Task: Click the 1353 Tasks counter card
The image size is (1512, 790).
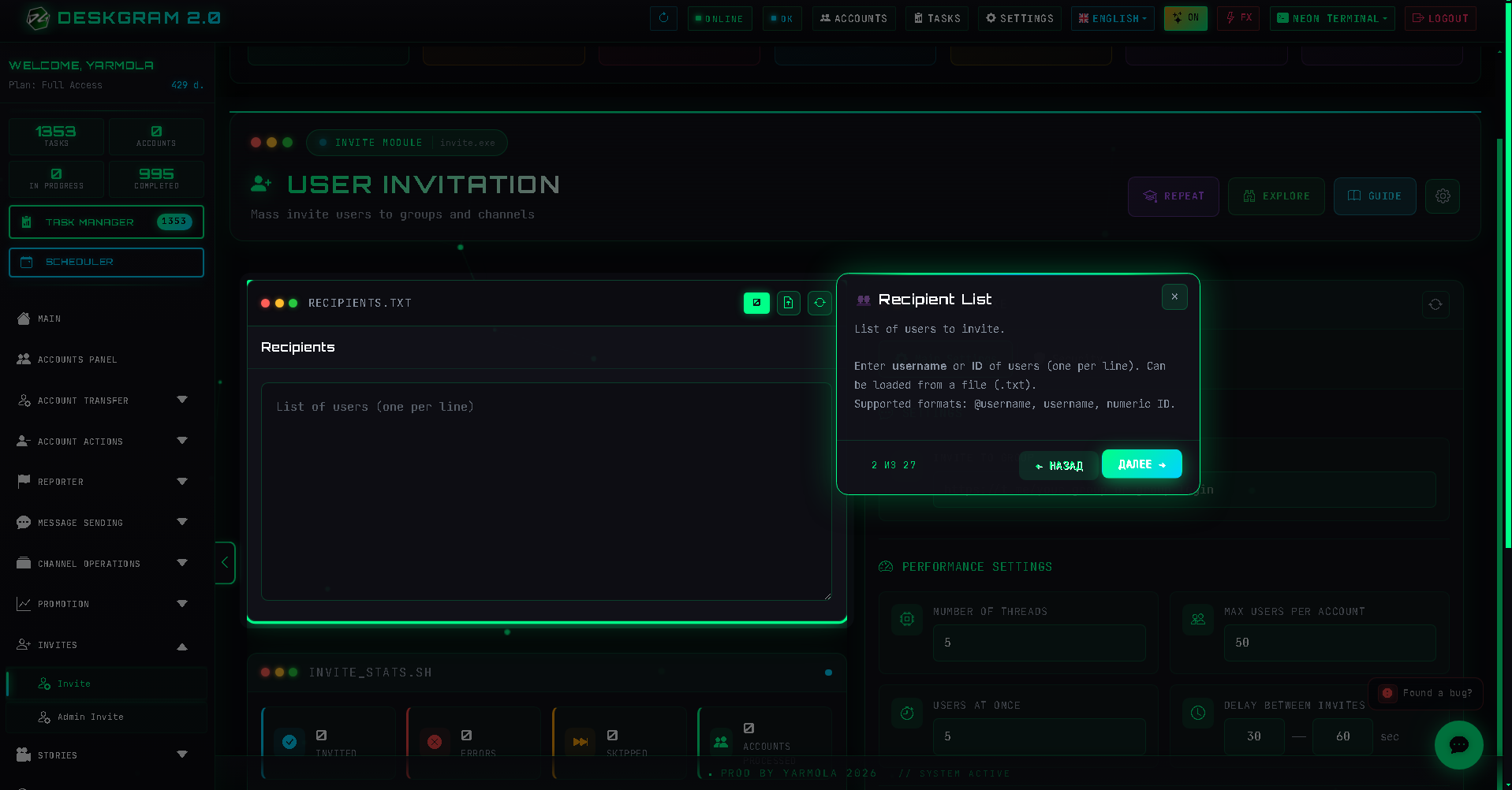Action: (x=56, y=136)
